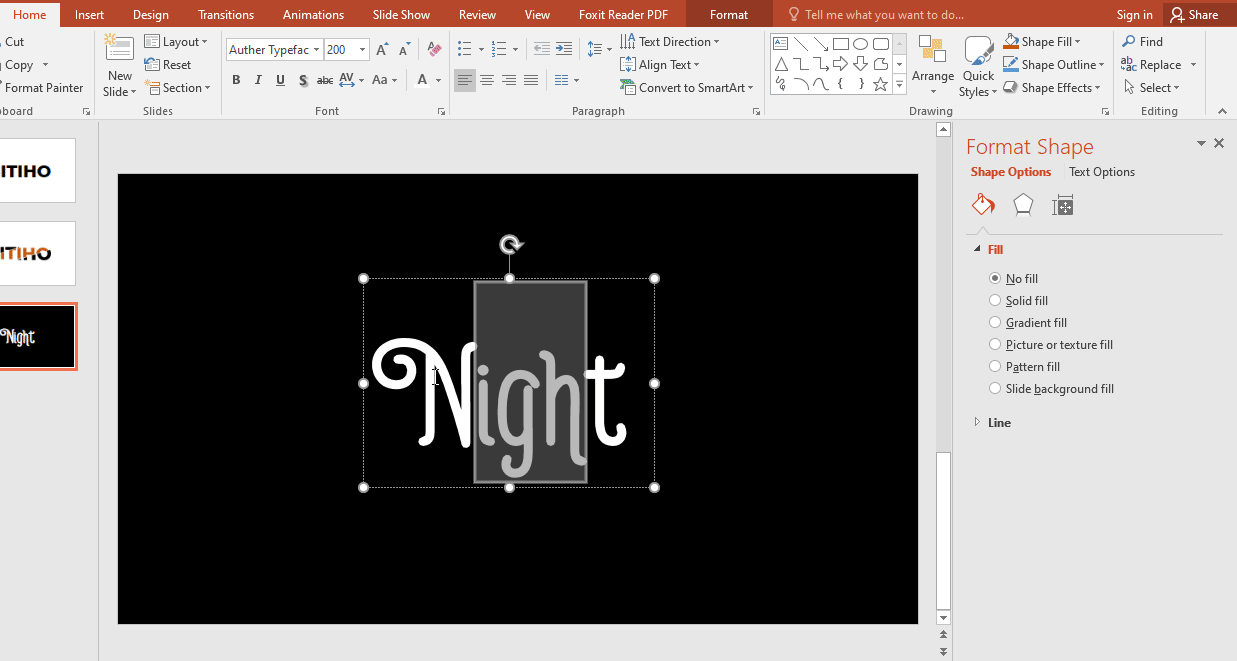This screenshot has height=661, width=1237.
Task: Open the Size & Properties icon in Format Shape
Action: [1063, 204]
